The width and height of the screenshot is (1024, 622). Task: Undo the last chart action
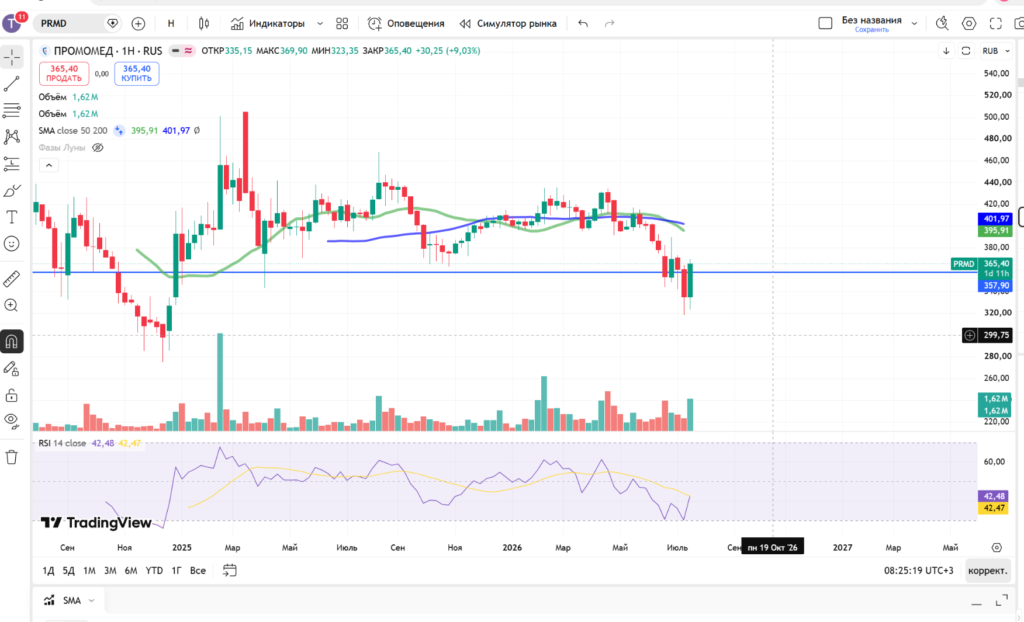[583, 24]
